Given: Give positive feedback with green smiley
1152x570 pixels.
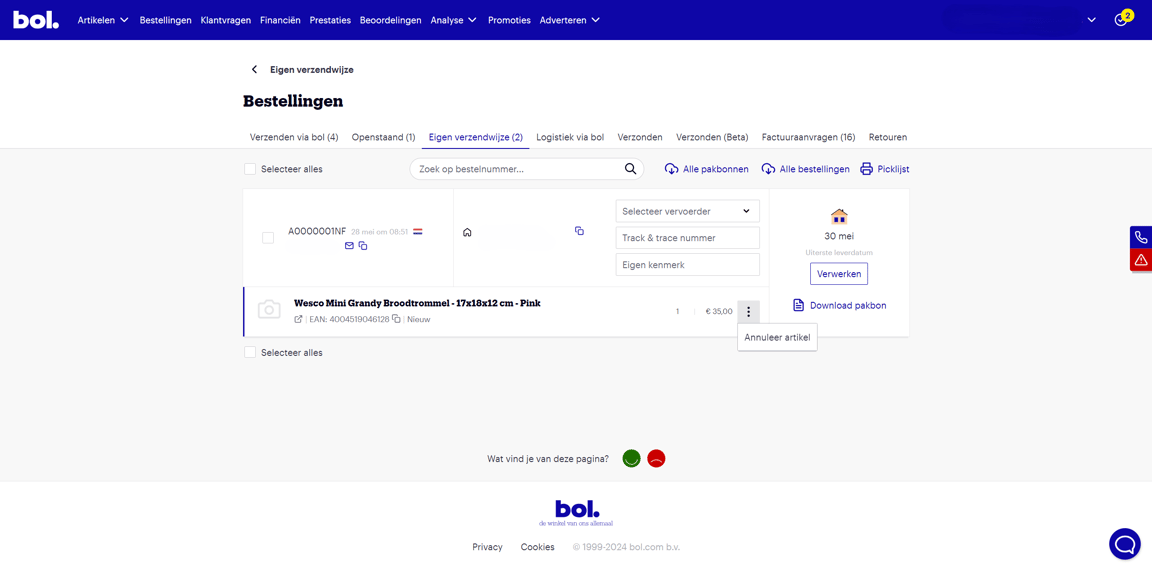Looking at the screenshot, I should pyautogui.click(x=631, y=458).
